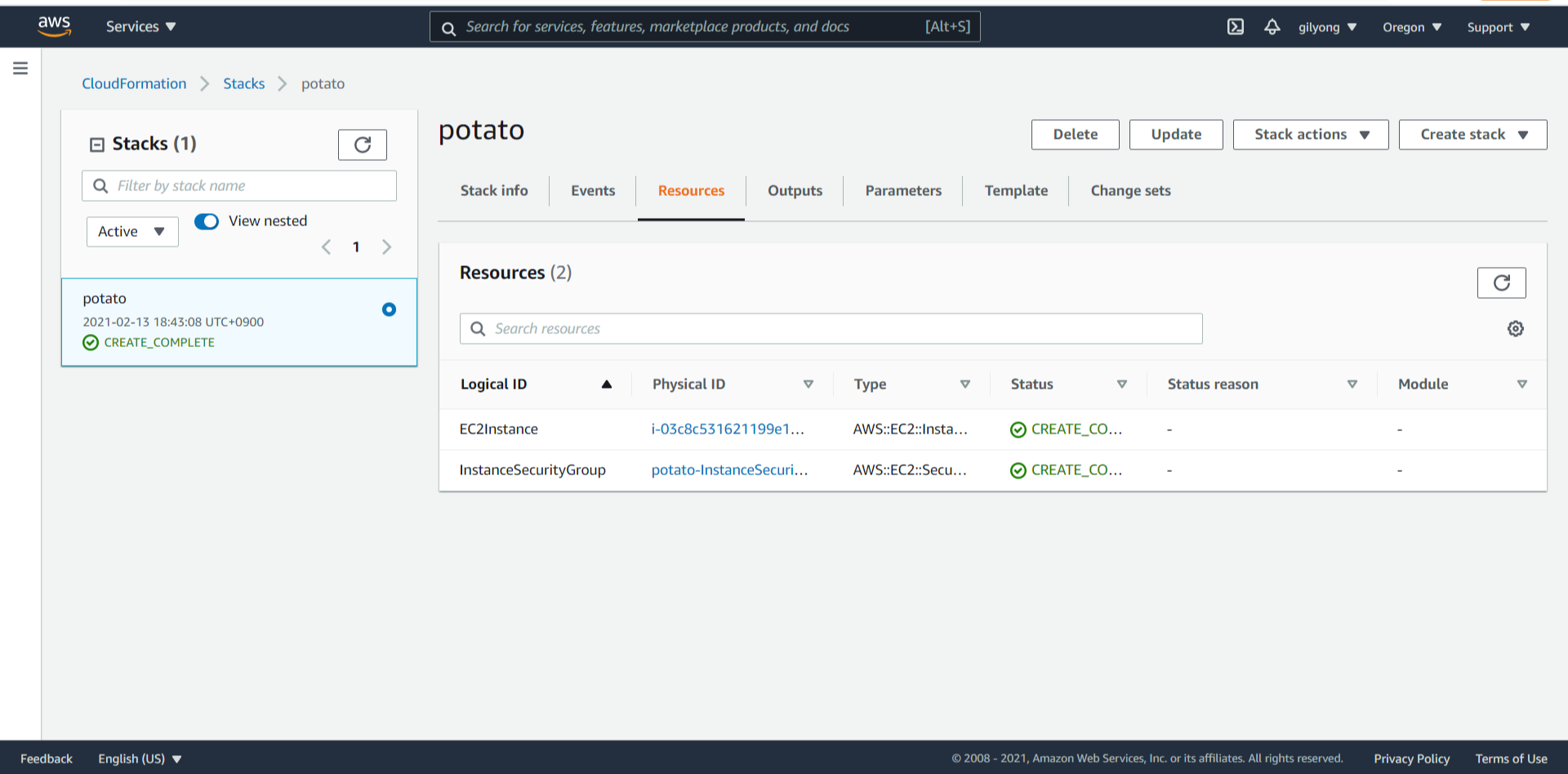
Task: Select the AWS::EC2::Secu… type cell
Action: click(x=910, y=469)
